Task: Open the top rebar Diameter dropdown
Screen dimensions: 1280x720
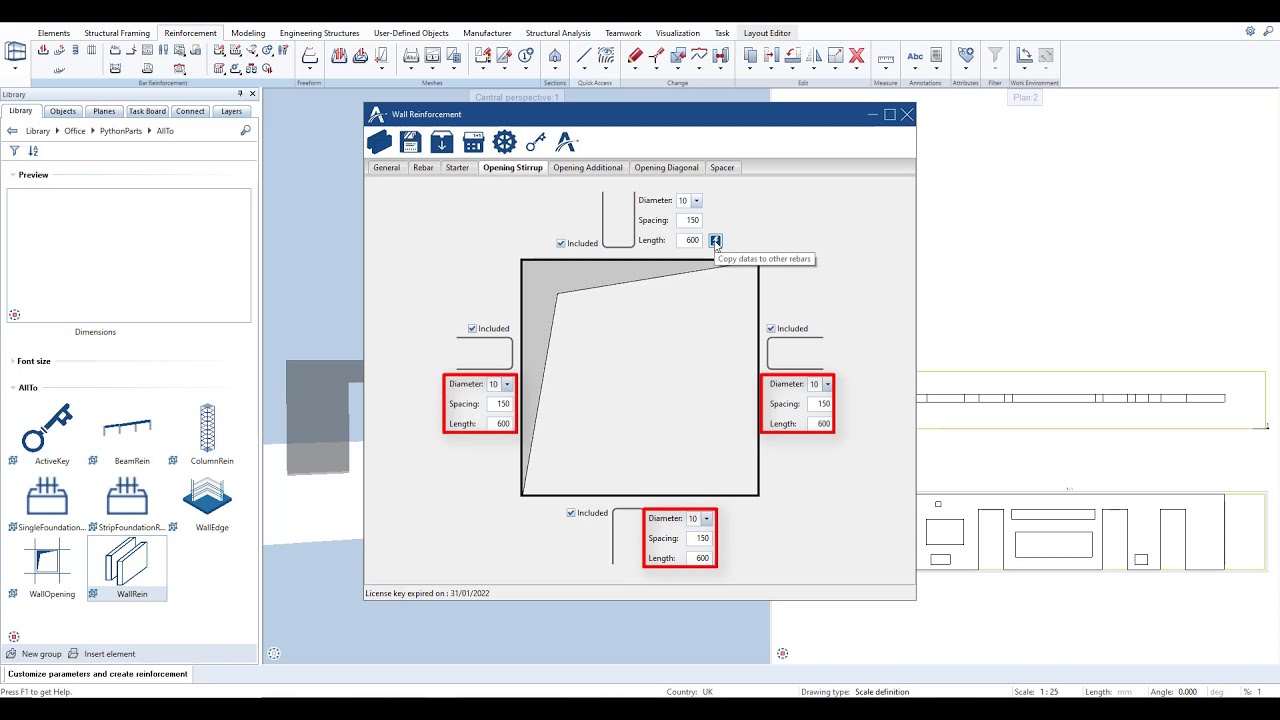Action: point(697,201)
